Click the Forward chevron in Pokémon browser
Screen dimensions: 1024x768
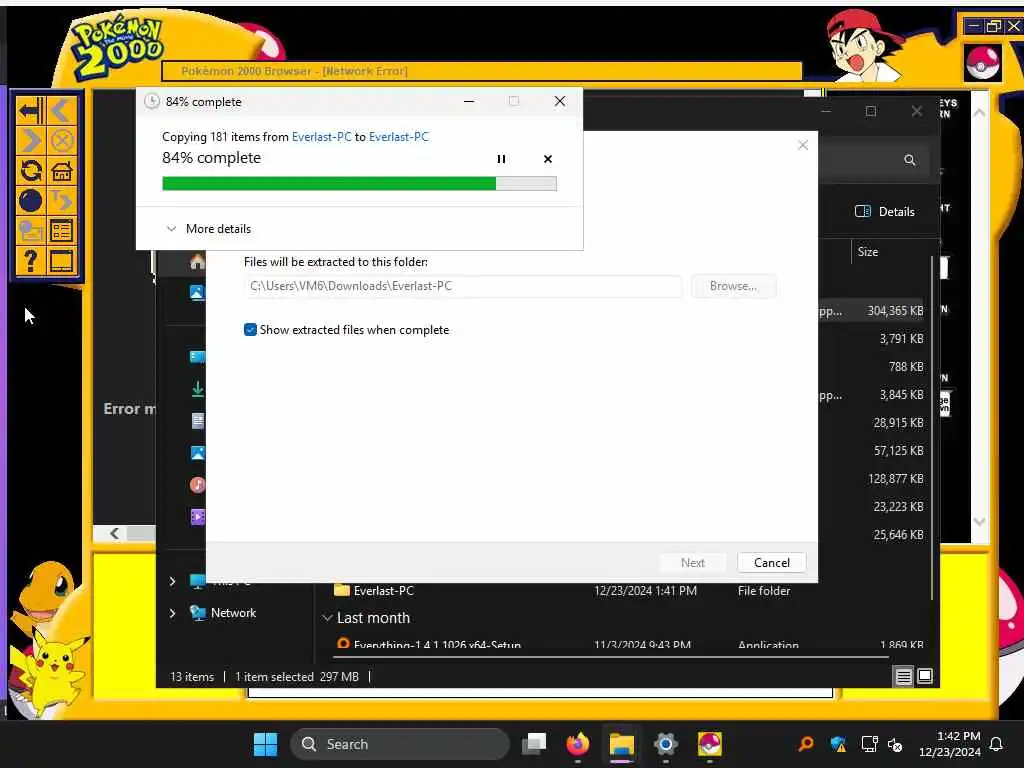coord(31,140)
